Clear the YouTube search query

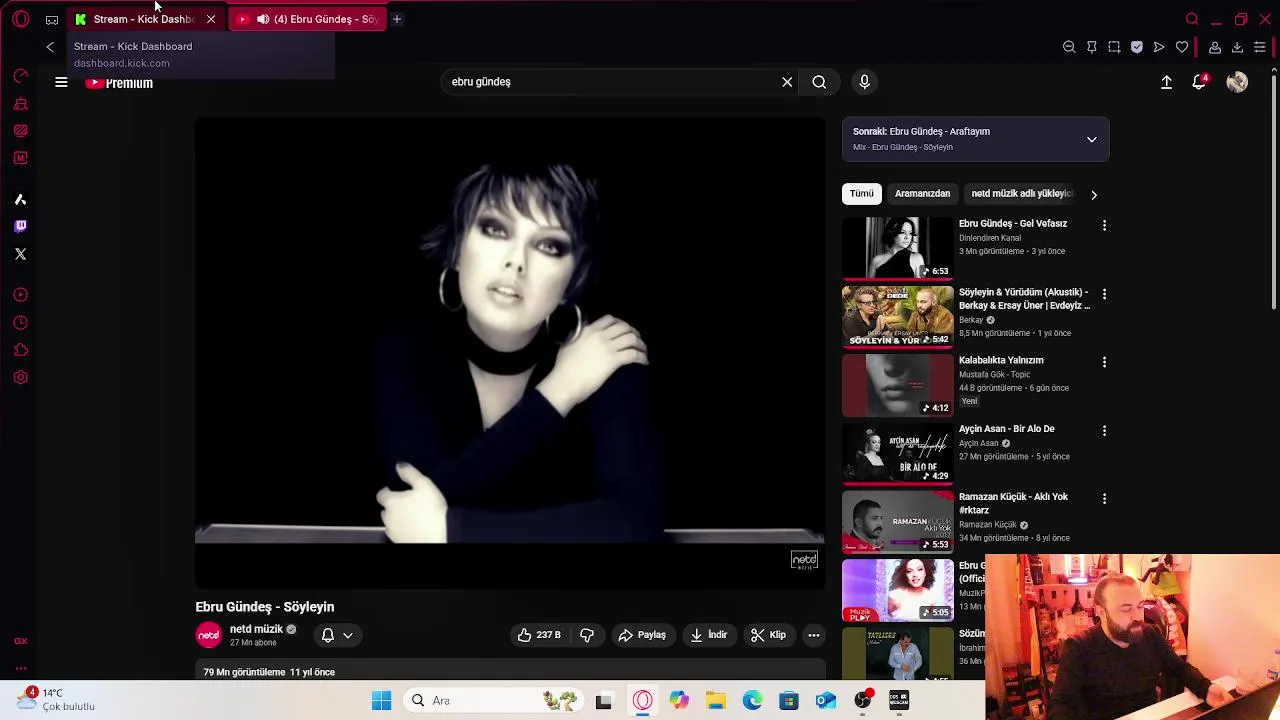pos(787,82)
